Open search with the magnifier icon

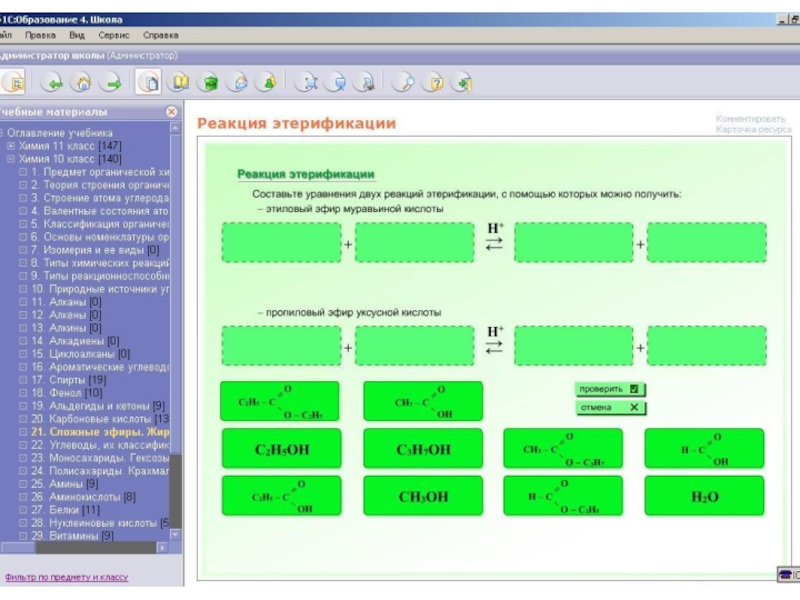tap(403, 82)
